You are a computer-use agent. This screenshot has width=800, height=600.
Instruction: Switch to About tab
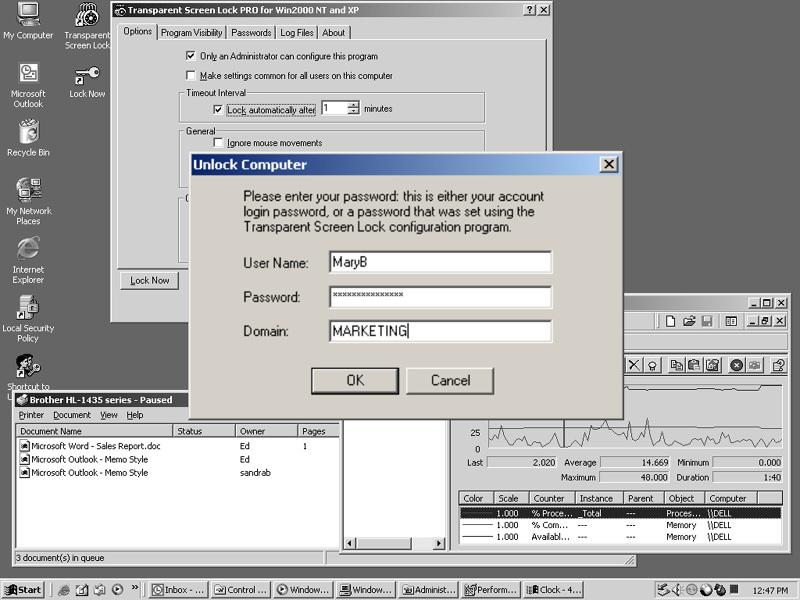(334, 33)
